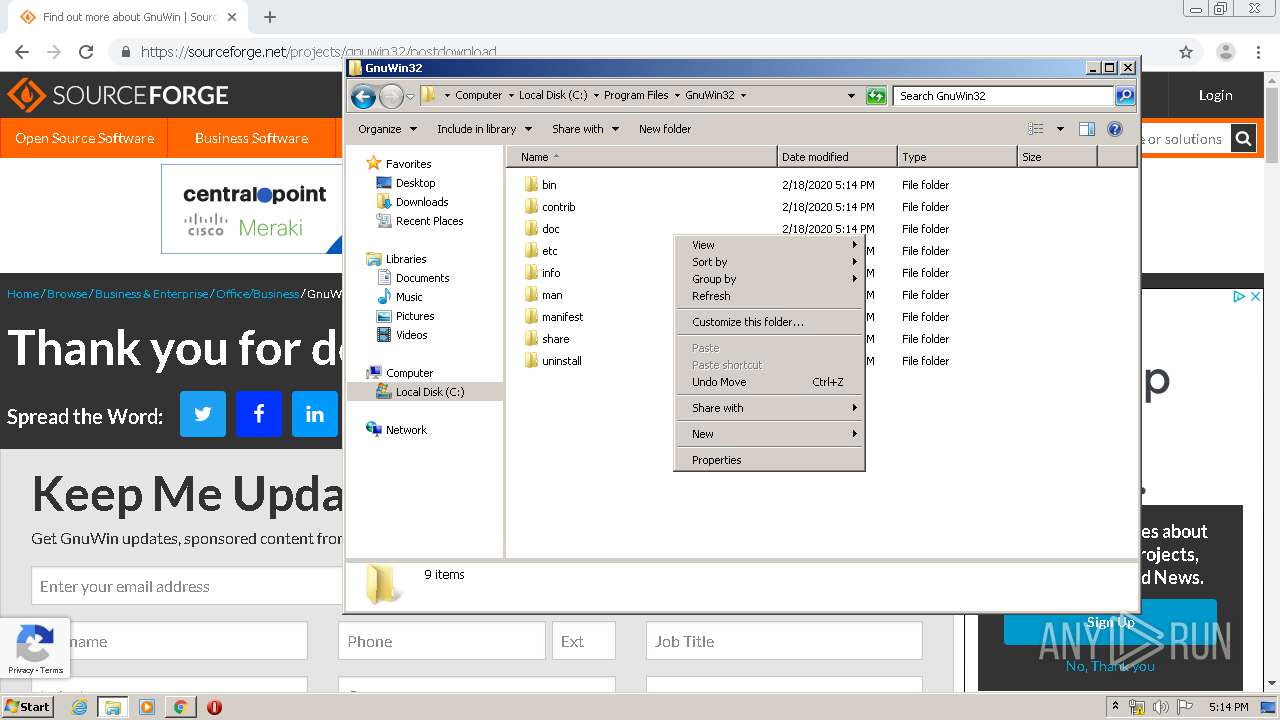
Task: Choose Customize this folder
Action: click(x=769, y=322)
